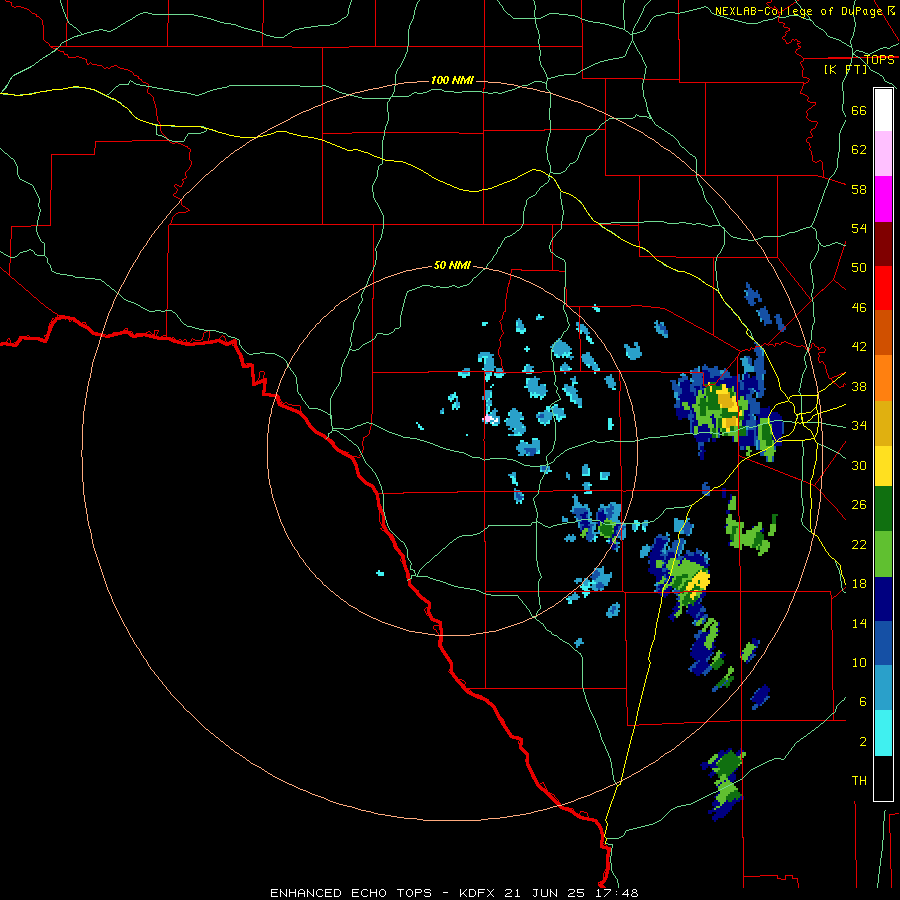Viewport: 900px width, 900px height.
Task: Click the 'TOPS' legend title
Action: point(879,59)
